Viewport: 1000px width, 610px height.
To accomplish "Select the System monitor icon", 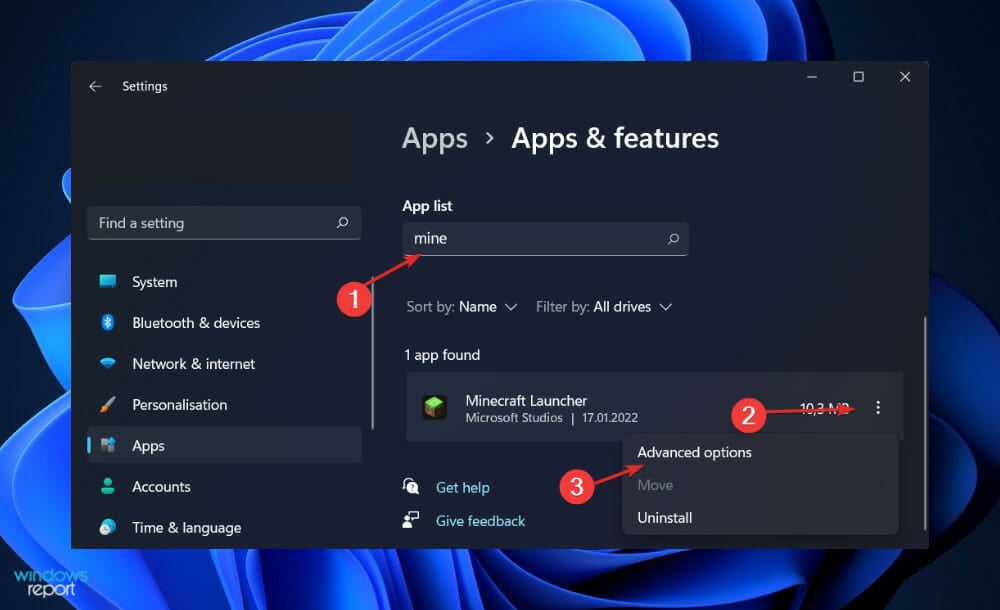I will click(108, 281).
